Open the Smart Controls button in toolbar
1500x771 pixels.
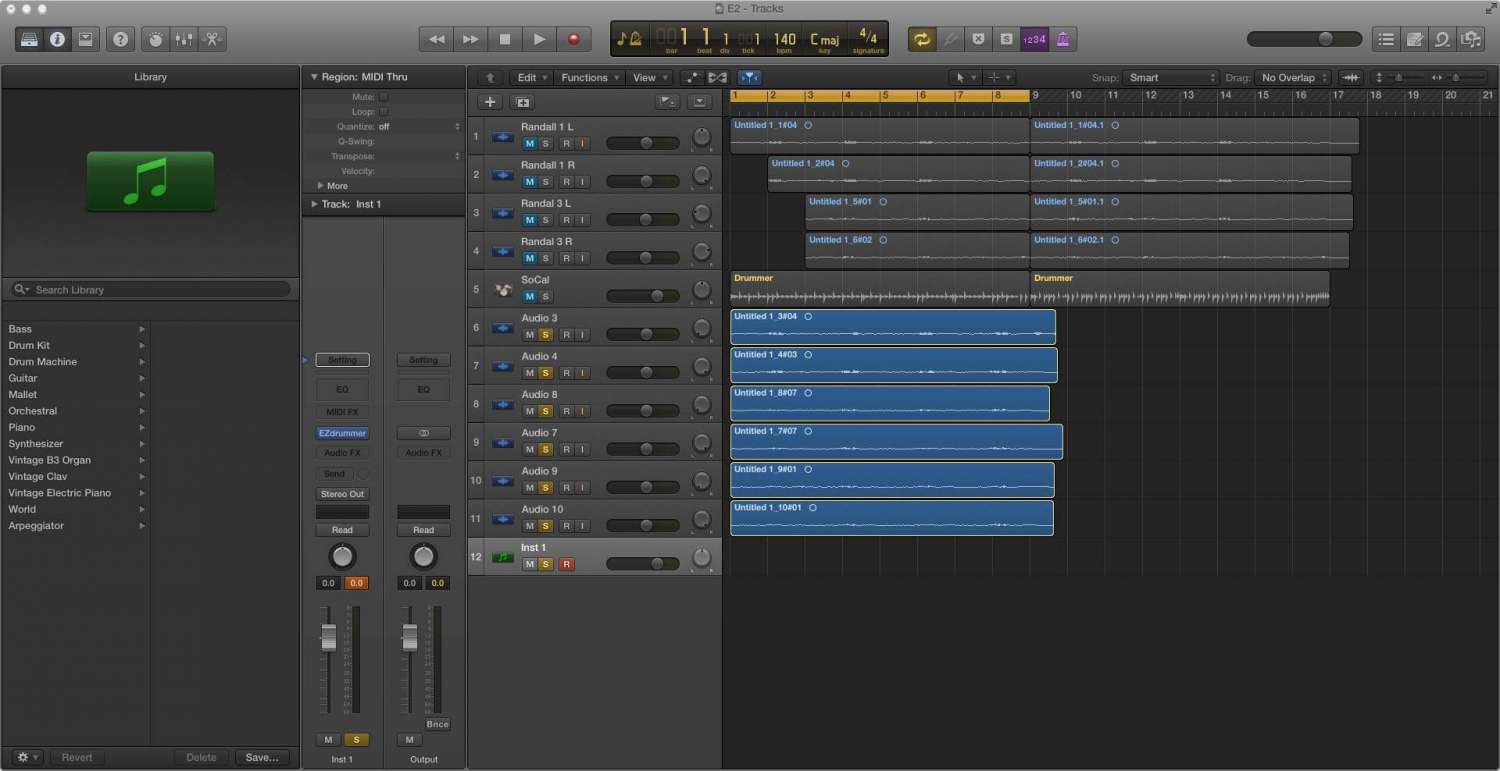155,39
